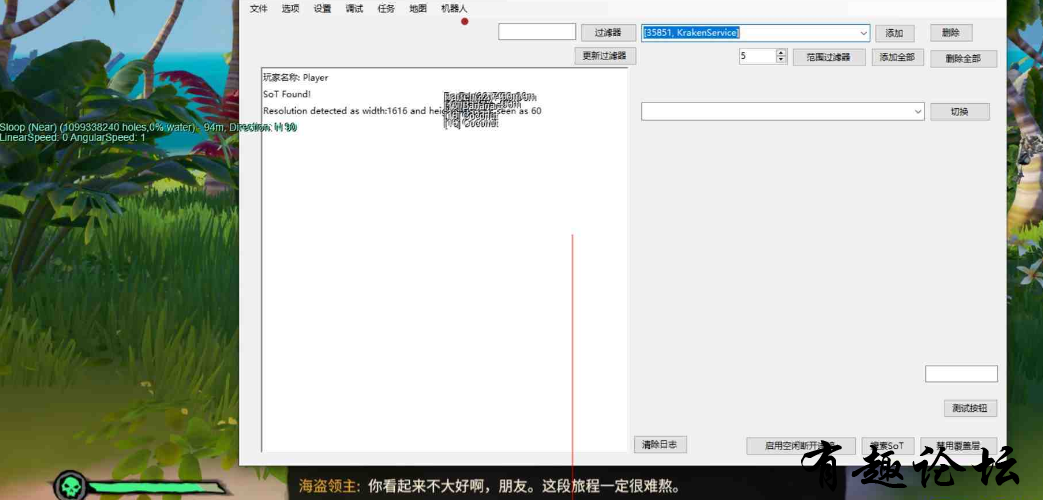Image resolution: width=1043 pixels, height=500 pixels.
Task: Click the 过滤器 button
Action: click(608, 33)
